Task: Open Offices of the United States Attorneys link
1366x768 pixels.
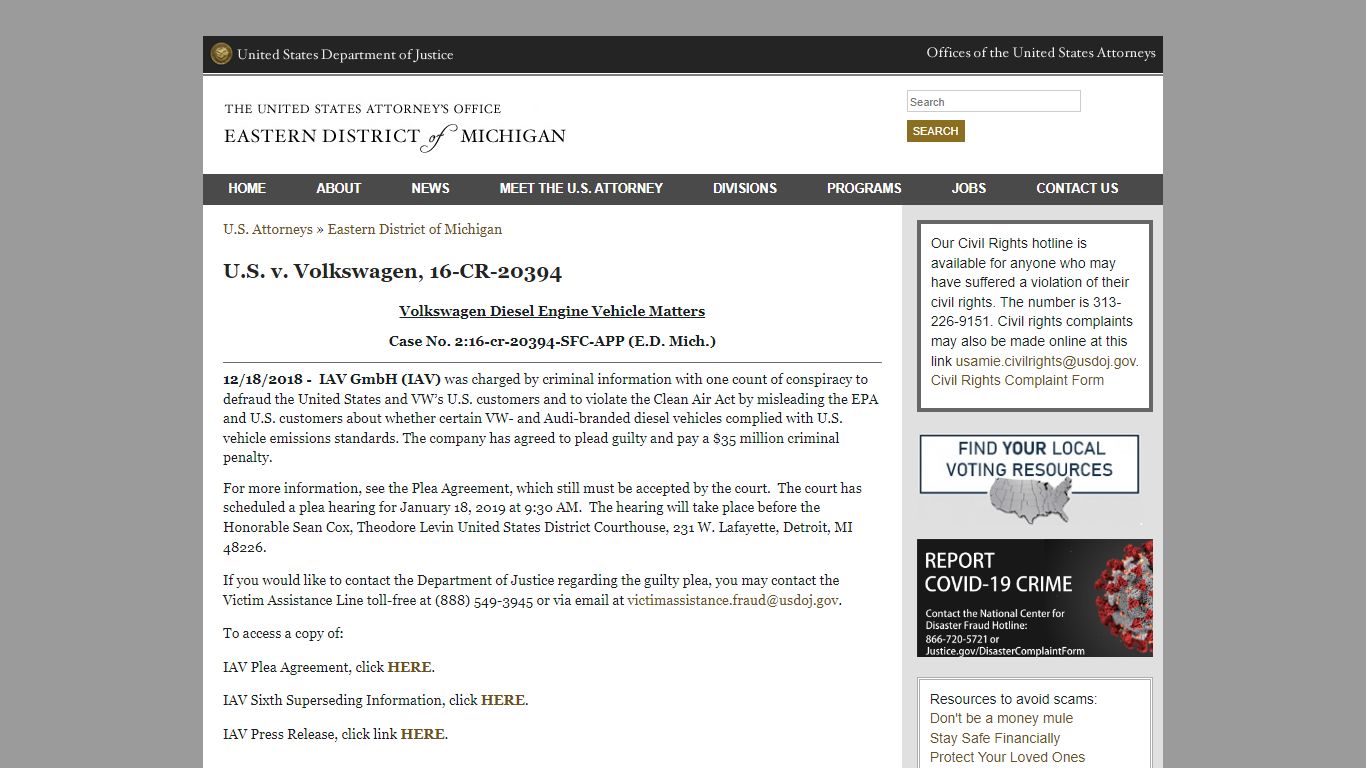Action: click(1040, 53)
